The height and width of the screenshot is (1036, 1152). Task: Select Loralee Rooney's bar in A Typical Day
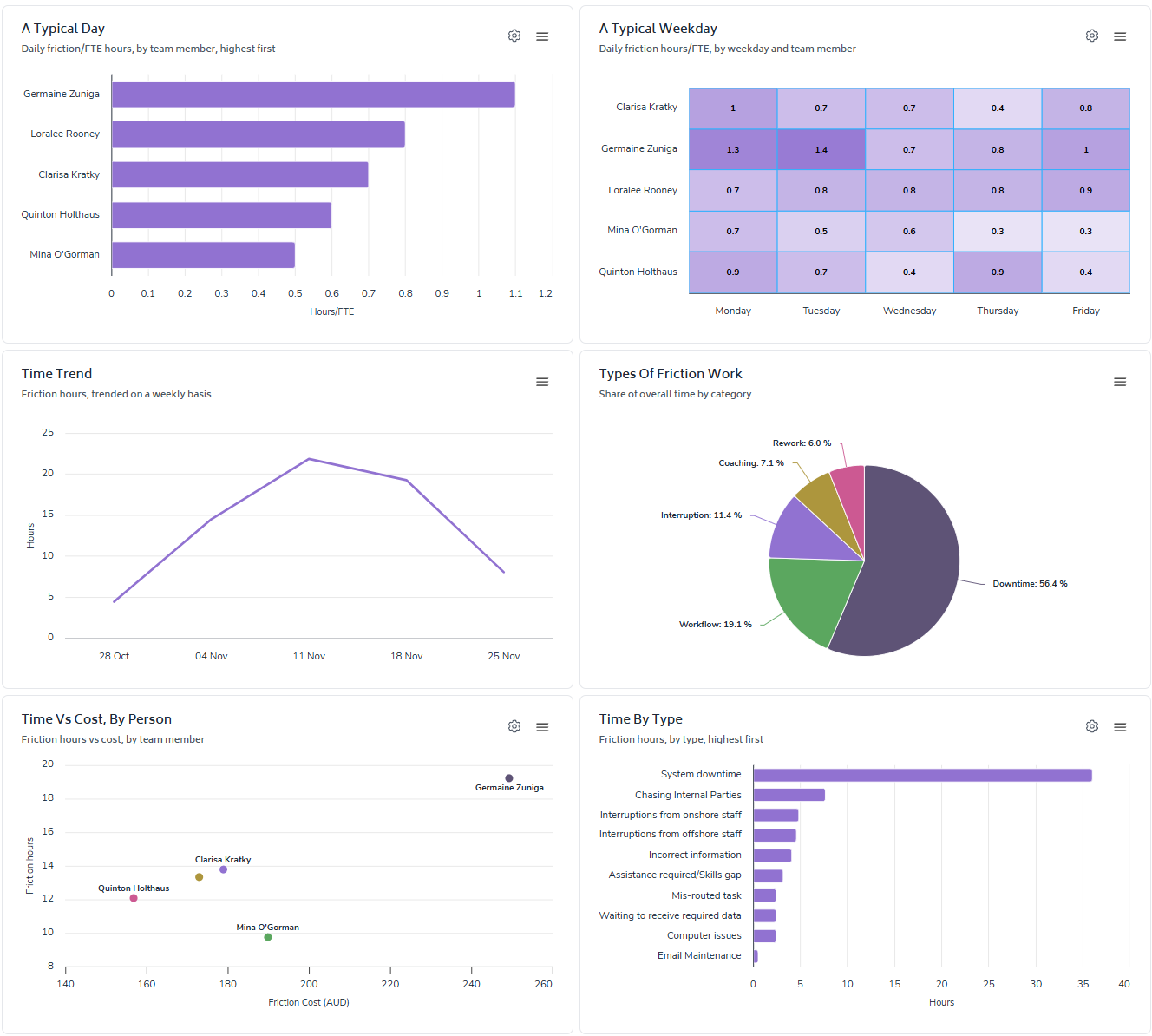click(259, 134)
